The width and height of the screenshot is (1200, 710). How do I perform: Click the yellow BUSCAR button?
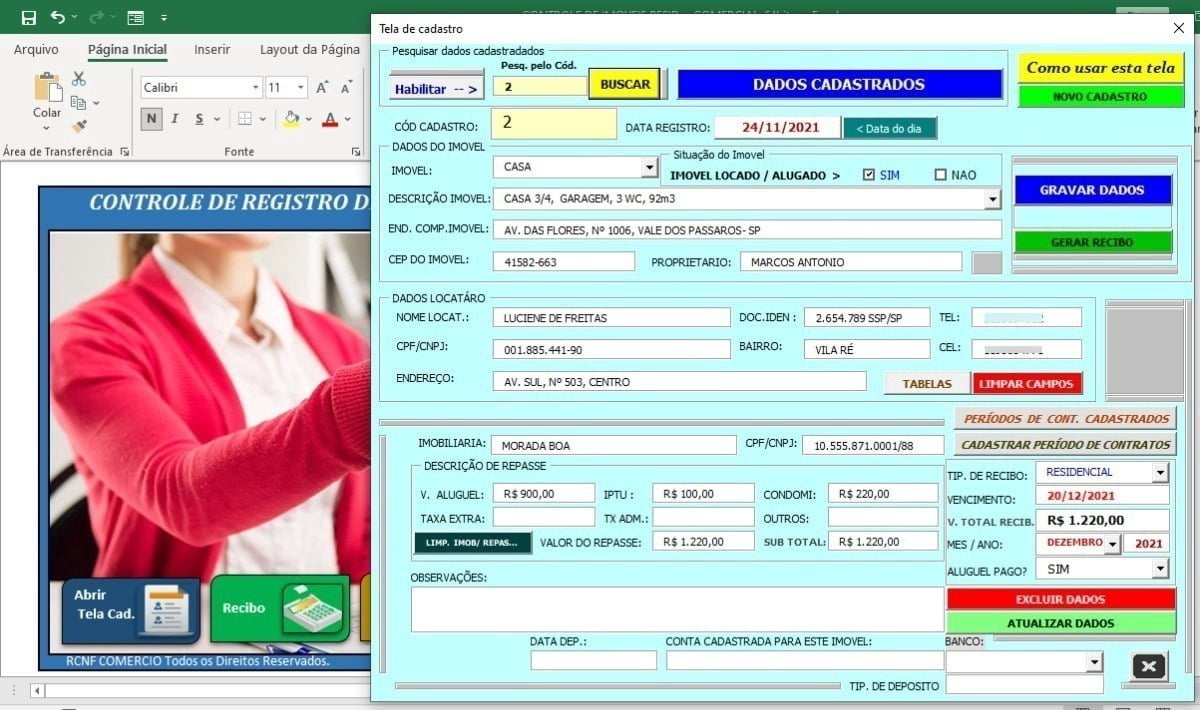point(625,84)
